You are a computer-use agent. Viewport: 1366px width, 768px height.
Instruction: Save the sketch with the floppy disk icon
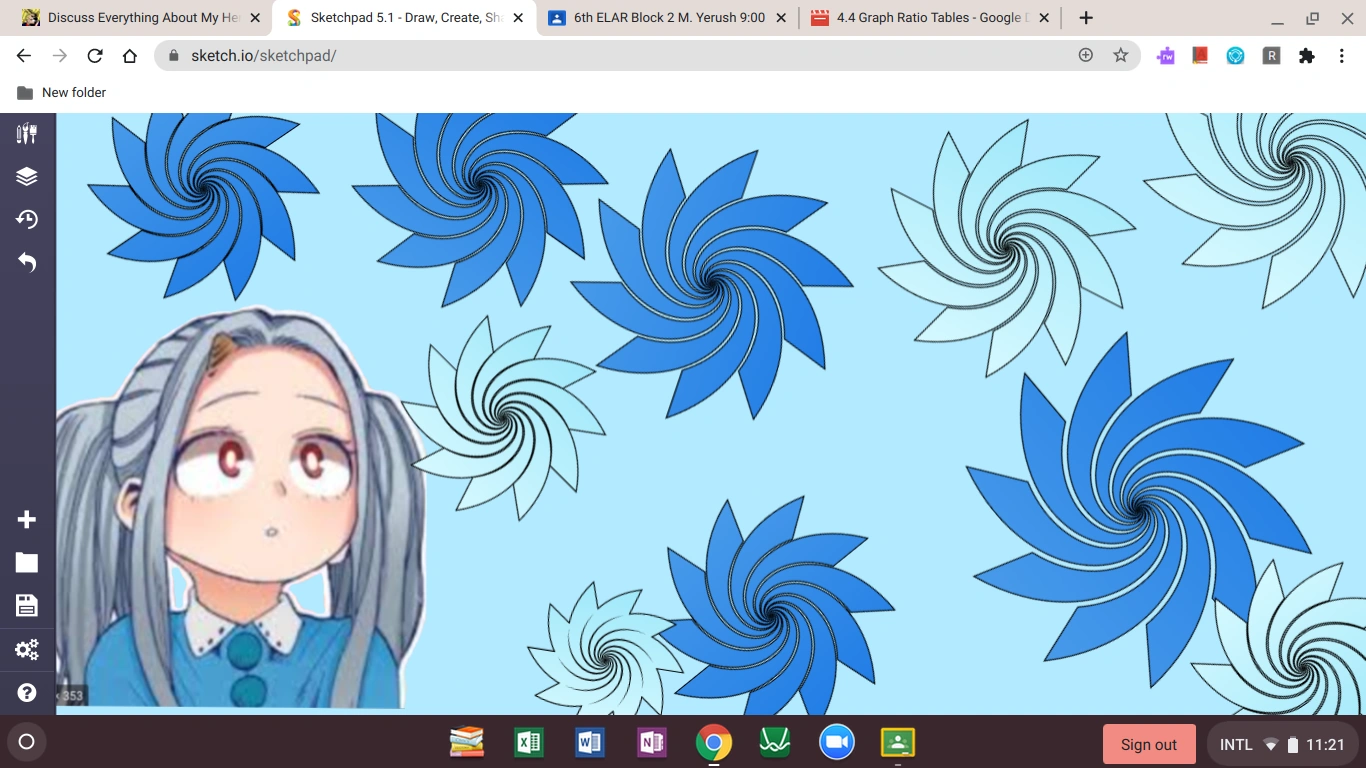click(x=26, y=605)
